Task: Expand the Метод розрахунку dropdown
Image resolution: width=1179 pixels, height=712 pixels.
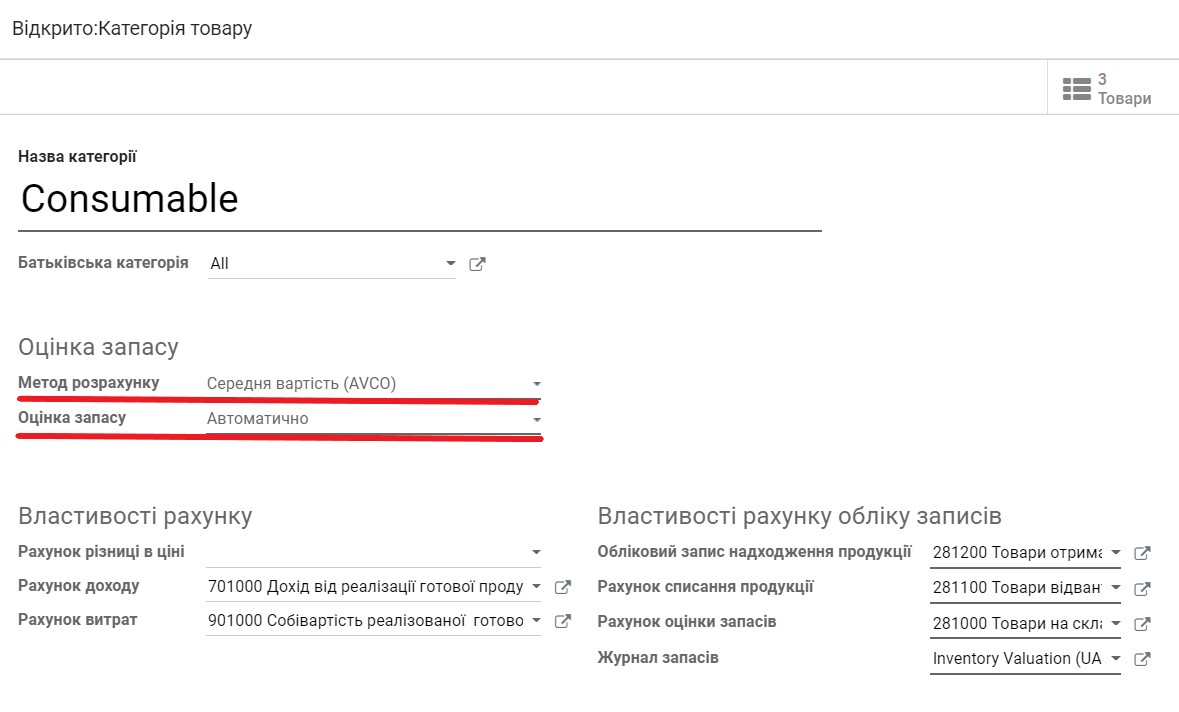Action: 537,383
